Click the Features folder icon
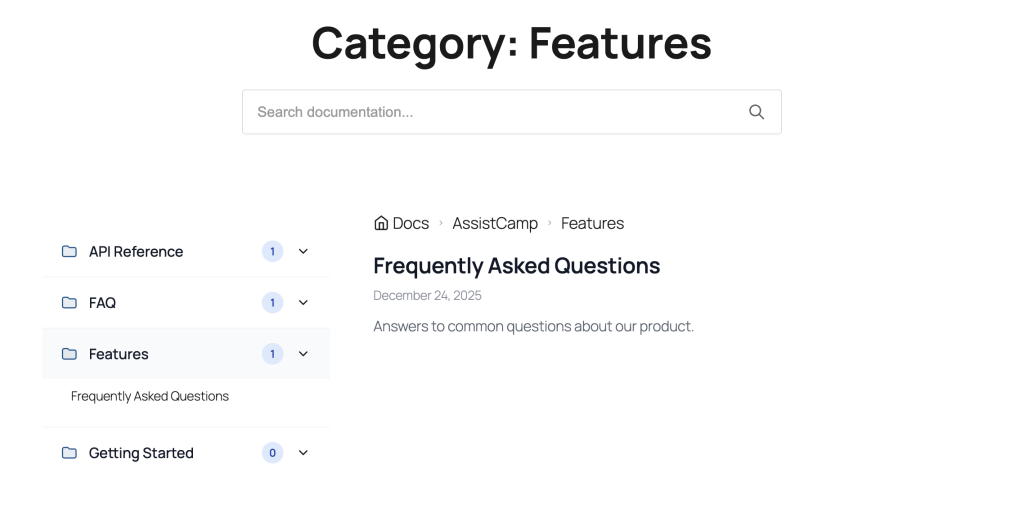This screenshot has height=508, width=1024. (69, 354)
